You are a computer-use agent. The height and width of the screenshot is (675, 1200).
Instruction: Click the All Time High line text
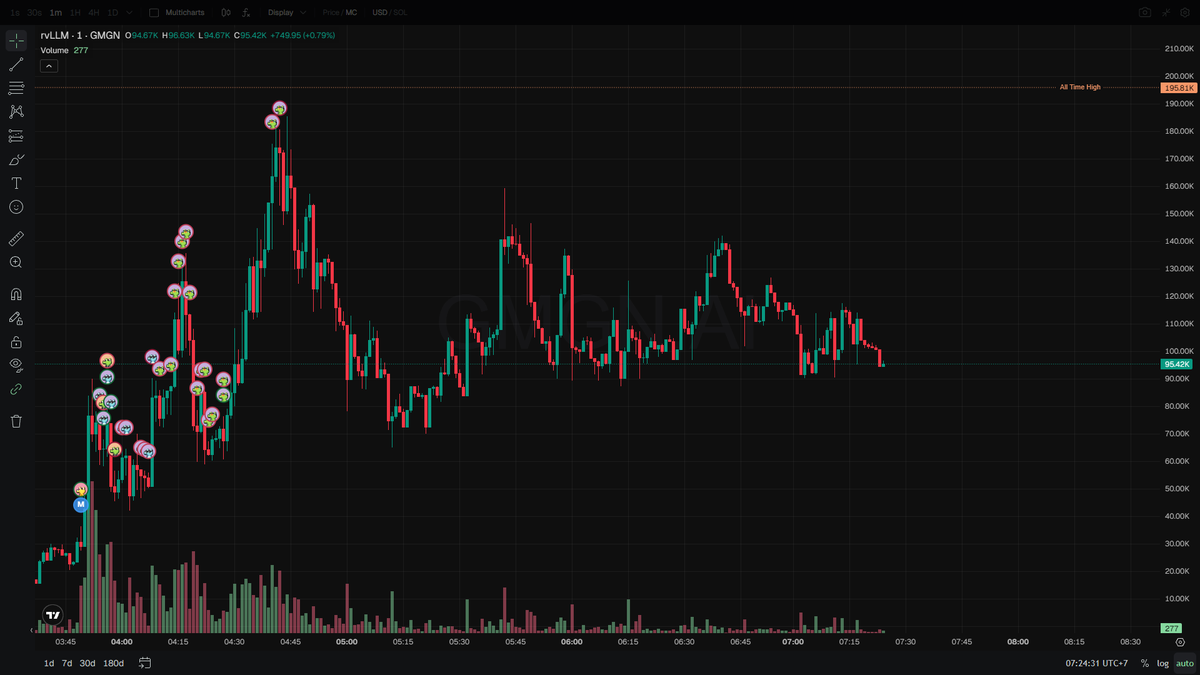(x=1080, y=87)
